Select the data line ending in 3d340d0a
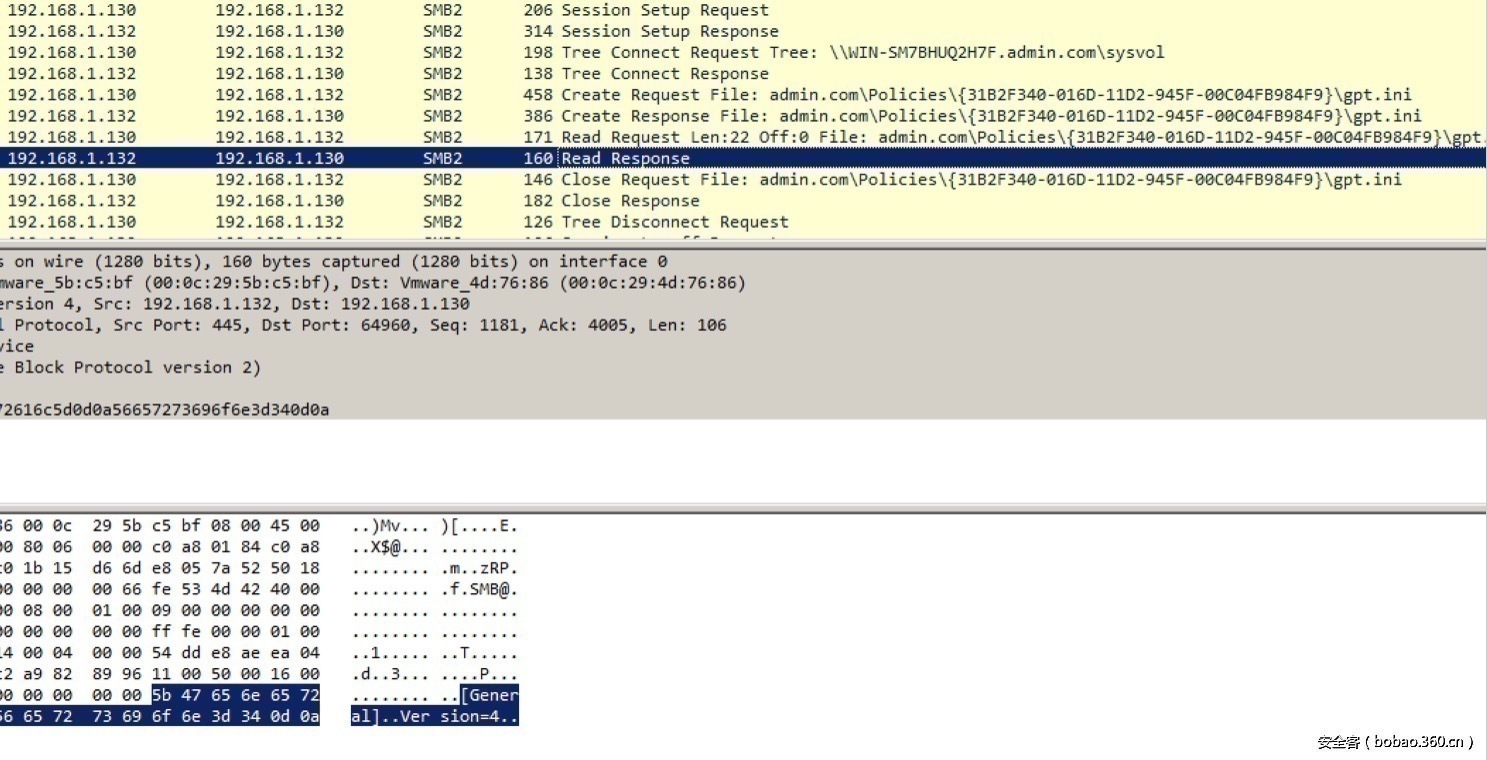1488x760 pixels. (165, 410)
